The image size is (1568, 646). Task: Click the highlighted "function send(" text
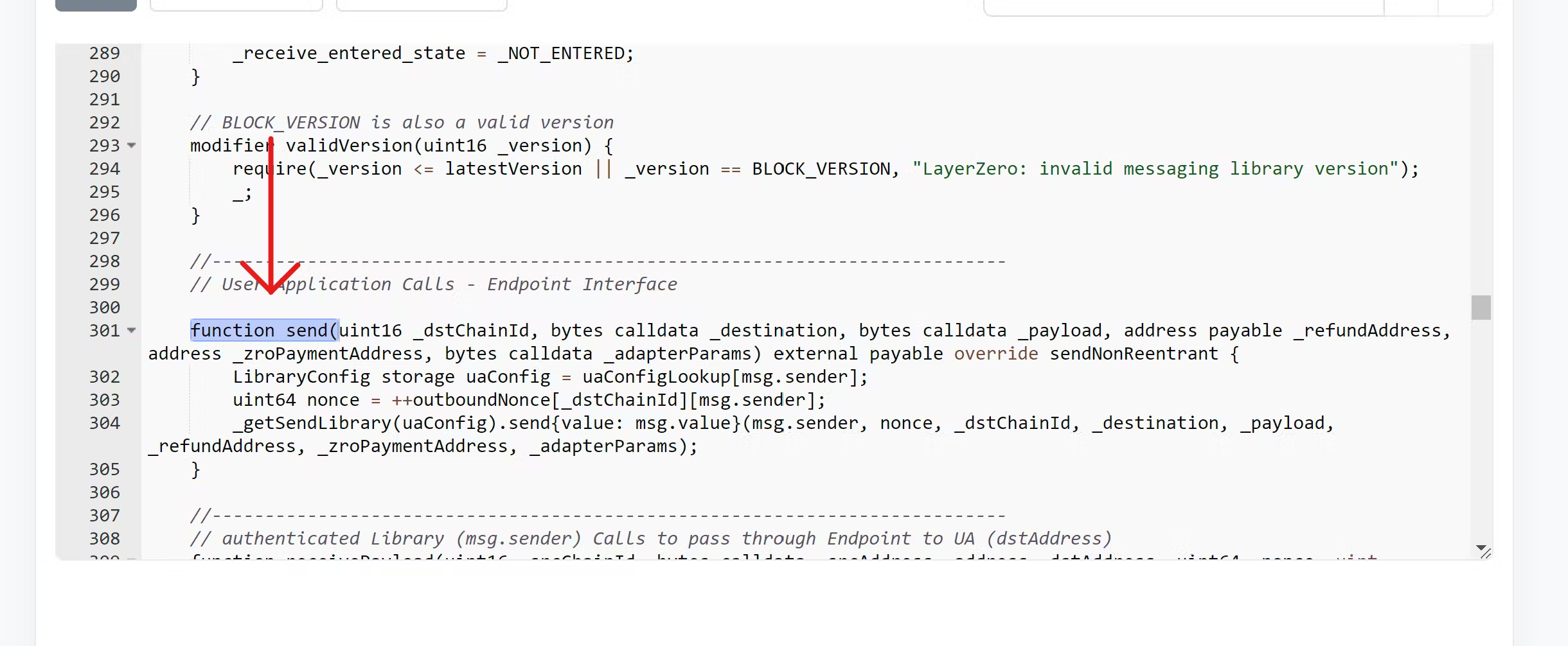point(264,331)
